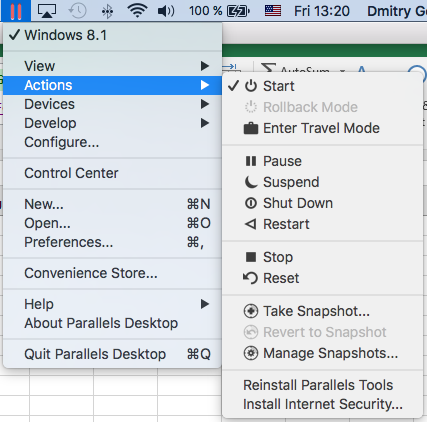Click the Help menu label
This screenshot has width=427, height=422.
[39, 304]
